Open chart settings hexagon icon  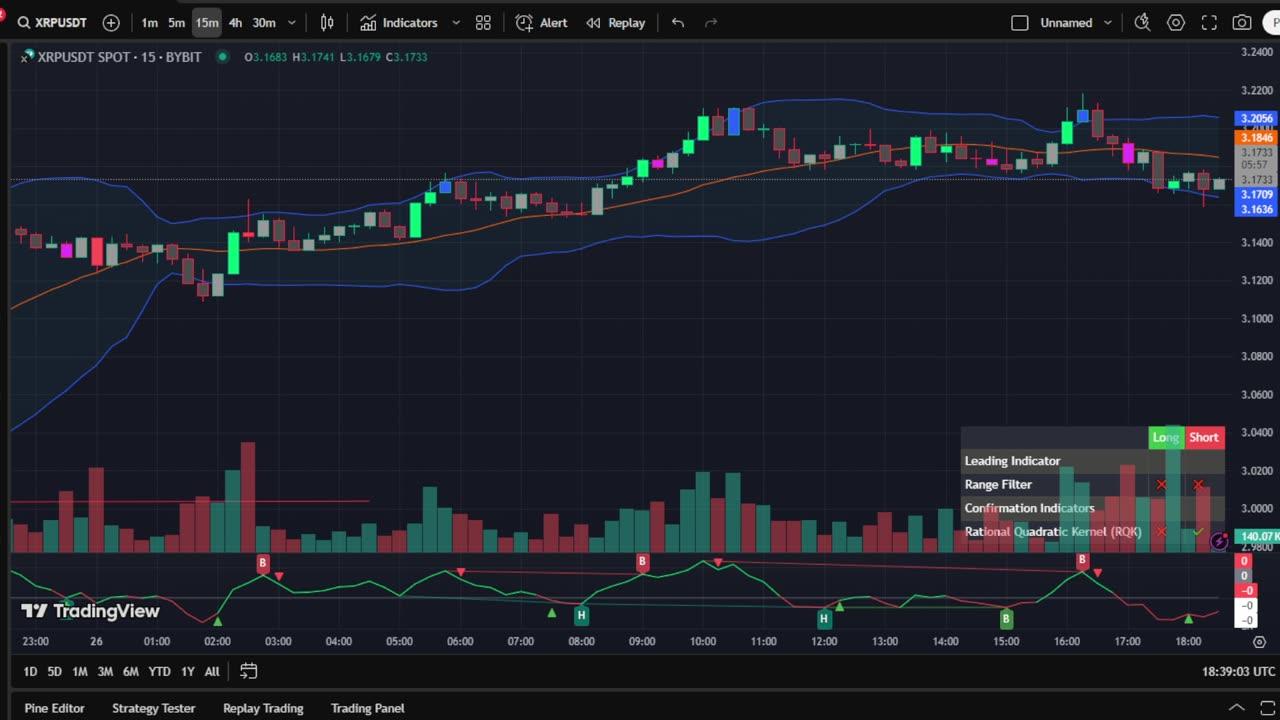(1176, 22)
